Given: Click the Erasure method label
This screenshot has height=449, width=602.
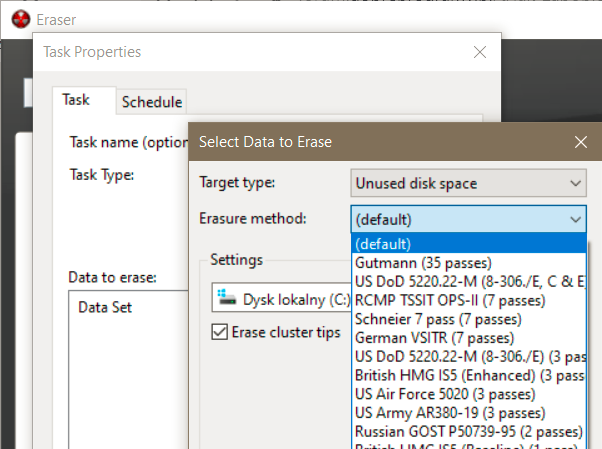Looking at the screenshot, I should click(253, 219).
